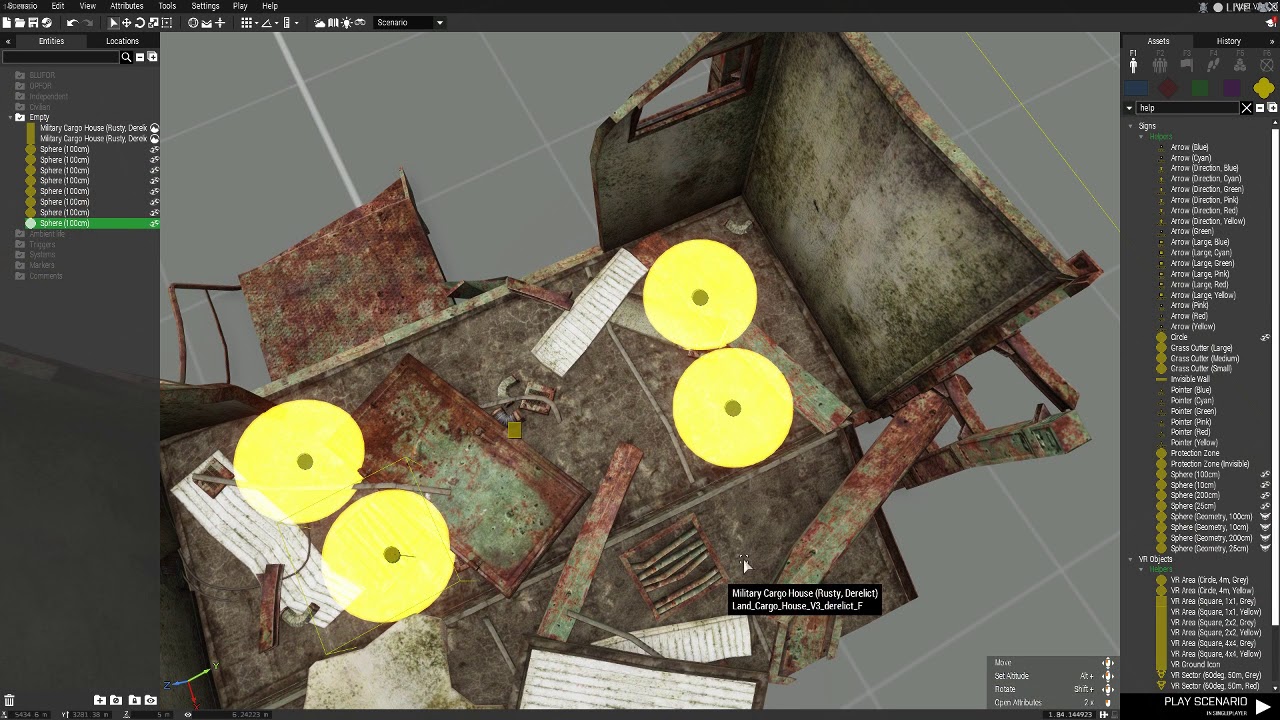Image resolution: width=1280 pixels, height=720 pixels.
Task: Collapse the Signs category in assets
Action: pyautogui.click(x=1131, y=126)
